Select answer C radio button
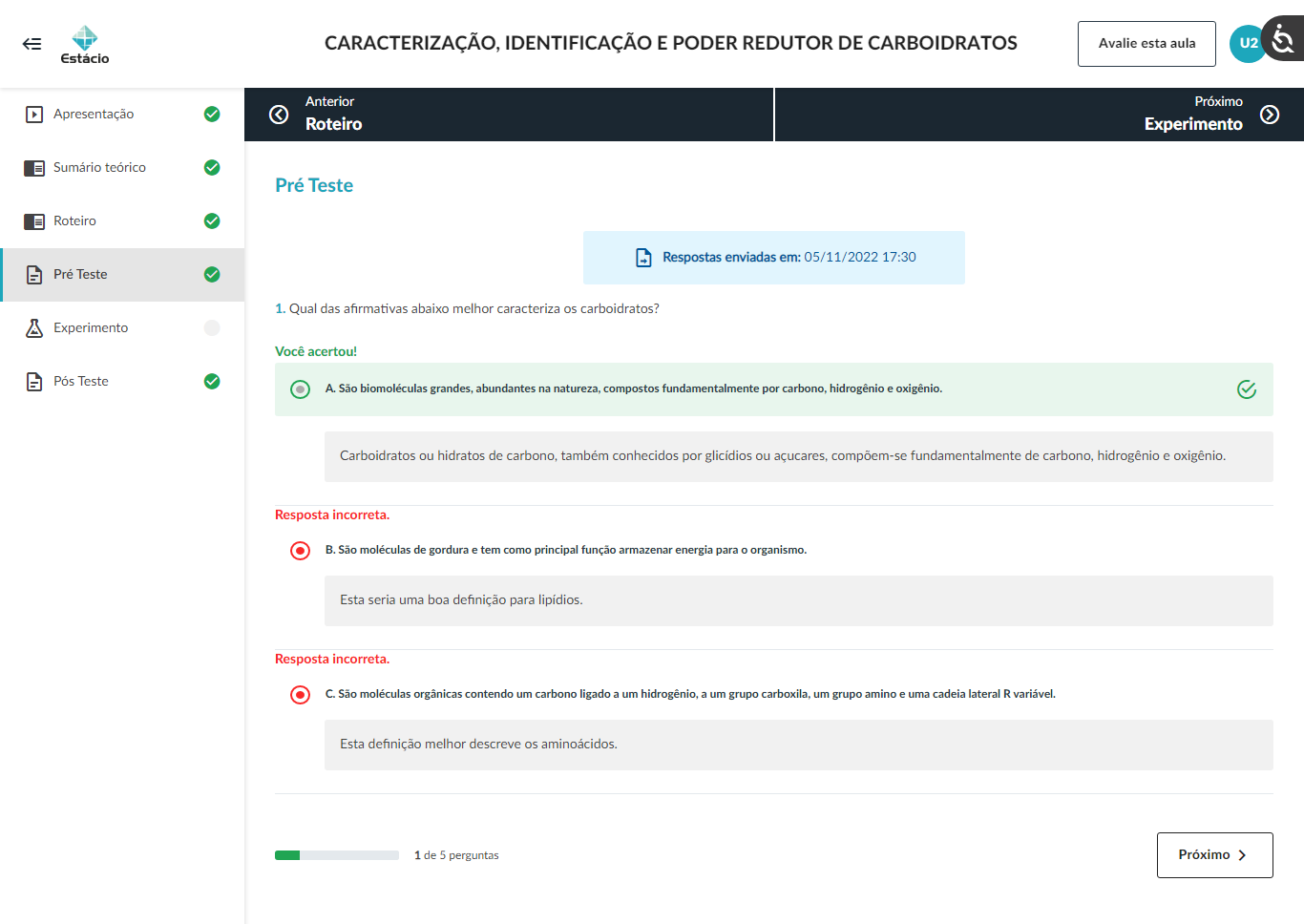Screen dimensions: 1304x924 tap(300, 695)
